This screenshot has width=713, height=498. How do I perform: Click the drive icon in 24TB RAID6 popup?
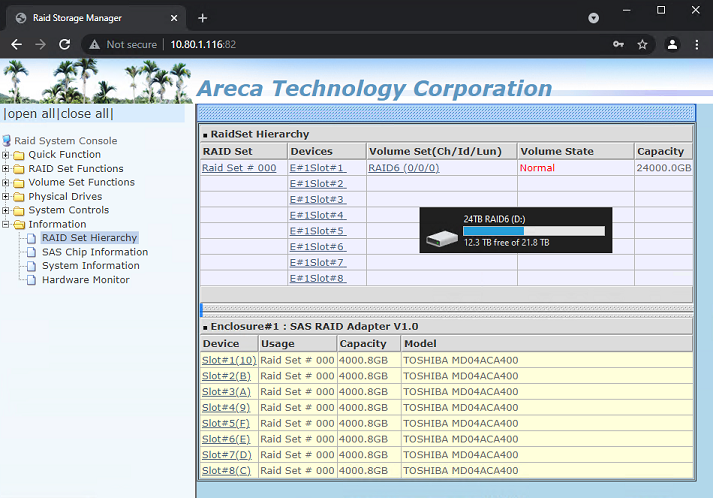pos(442,238)
